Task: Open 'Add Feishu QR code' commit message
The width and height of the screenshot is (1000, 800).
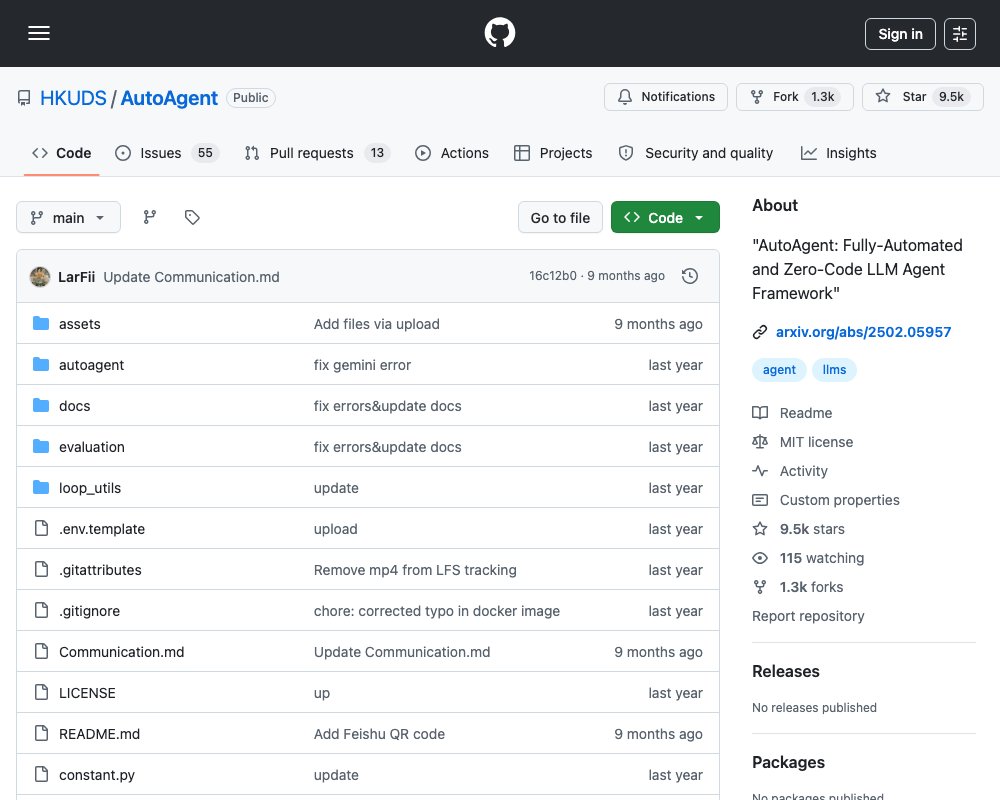Action: coord(379,734)
